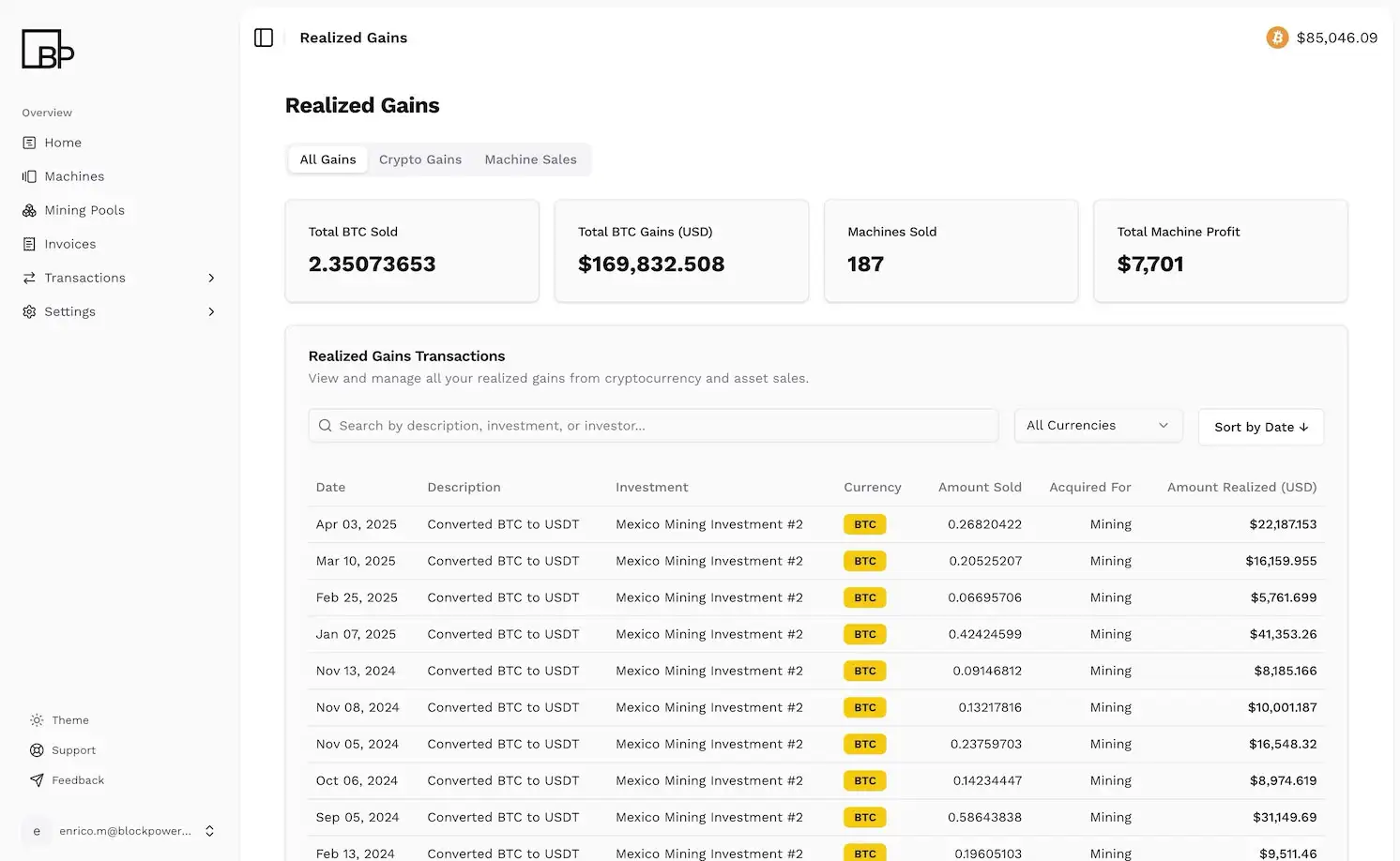This screenshot has height=861, width=1400.
Task: Open the Settings menu item
Action: (120, 311)
